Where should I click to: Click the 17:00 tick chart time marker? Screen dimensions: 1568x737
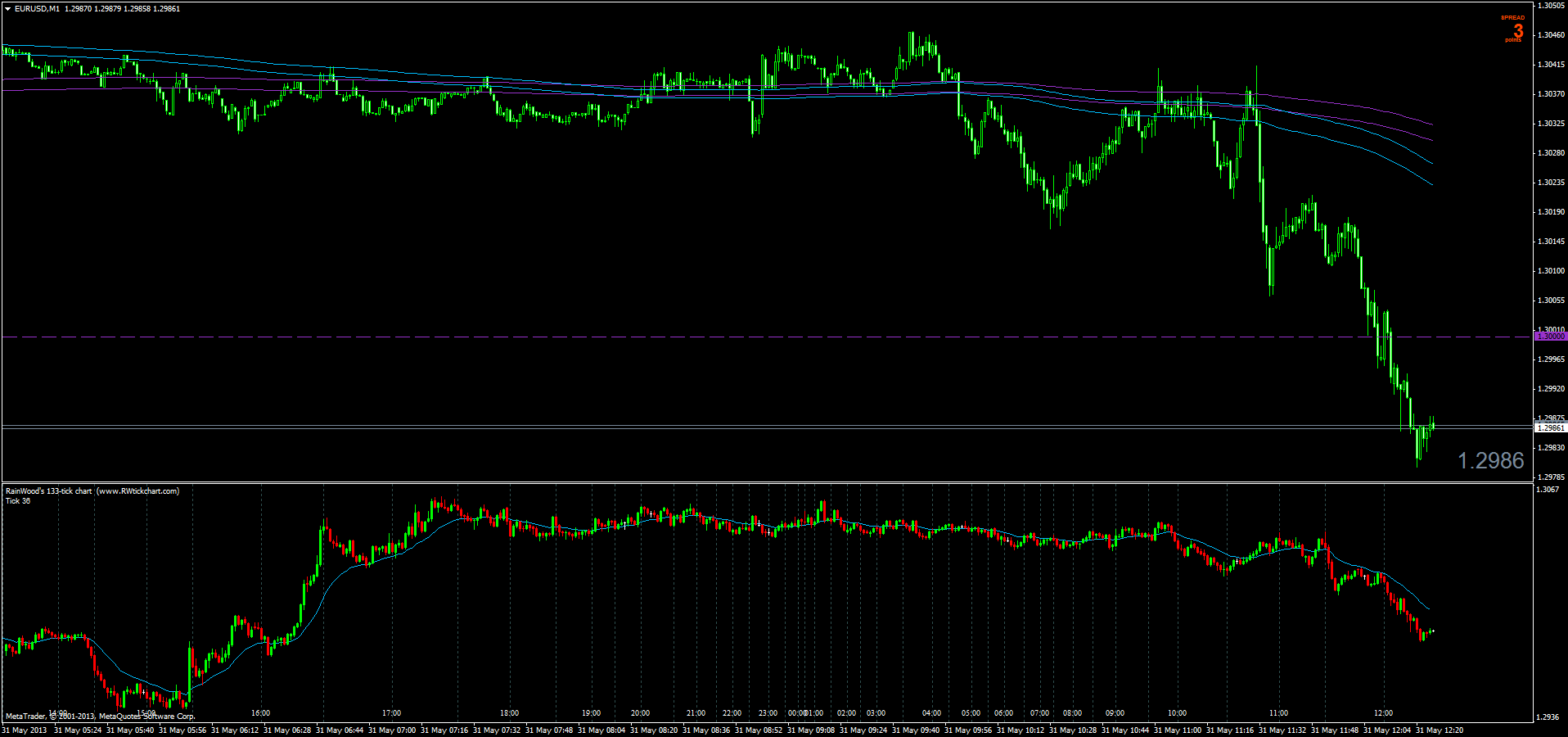click(391, 713)
